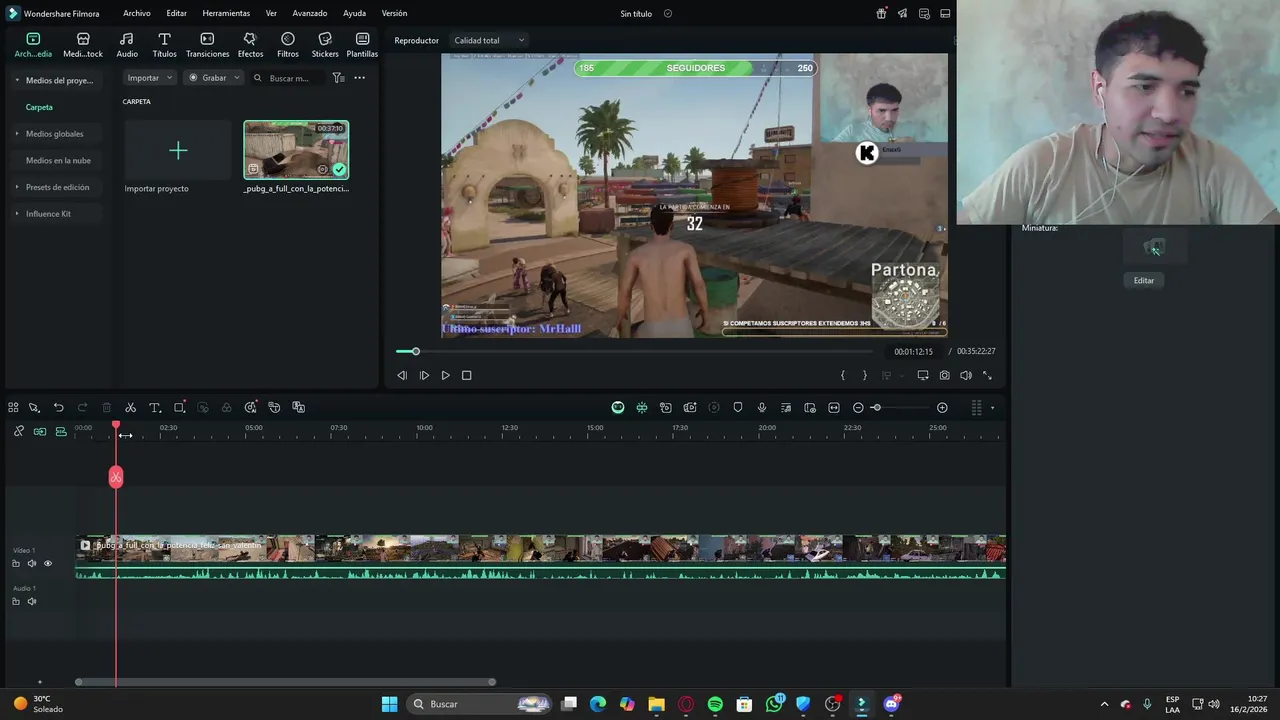1280x720 pixels.
Task: Click the select pointer tool in timeline toolbar
Action: pos(34,407)
